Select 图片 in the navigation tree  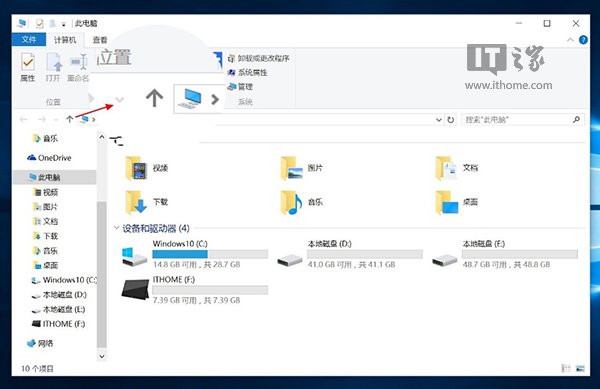coord(46,207)
